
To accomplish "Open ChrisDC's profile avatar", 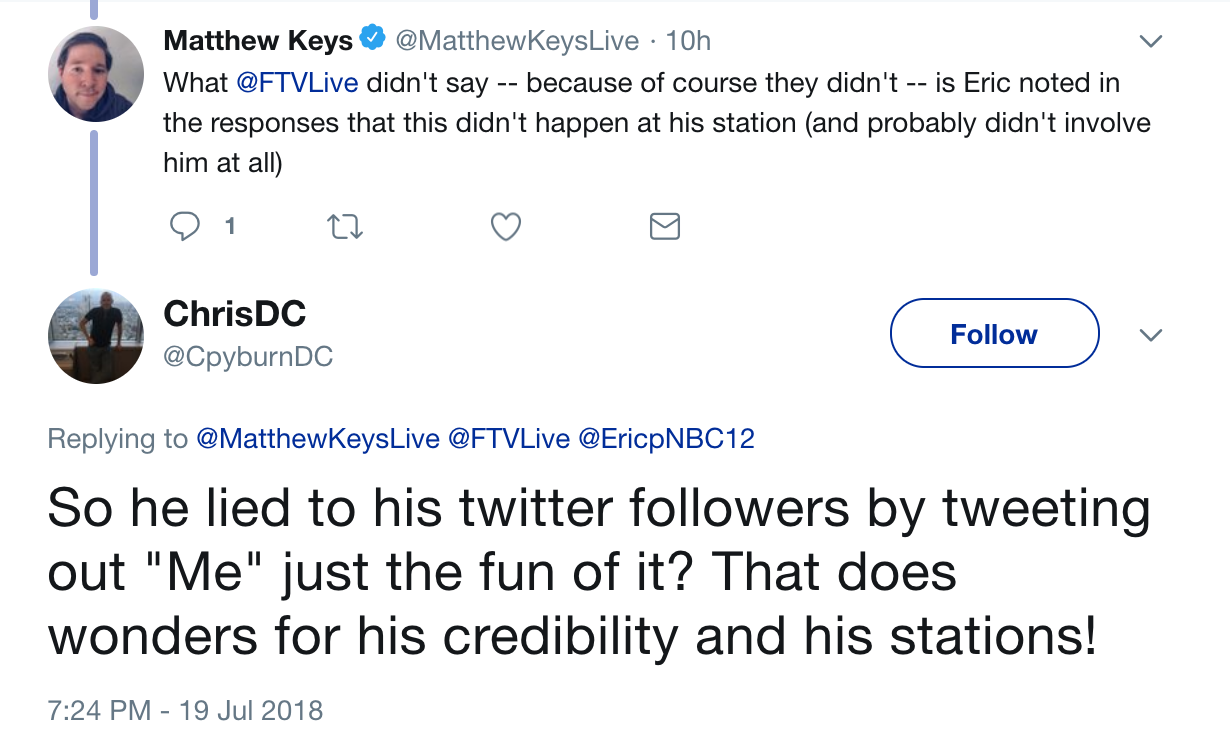I will pos(96,336).
